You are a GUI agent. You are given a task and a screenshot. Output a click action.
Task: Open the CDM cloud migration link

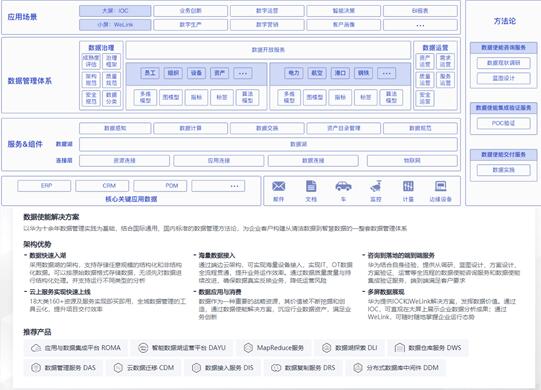[x=143, y=368]
